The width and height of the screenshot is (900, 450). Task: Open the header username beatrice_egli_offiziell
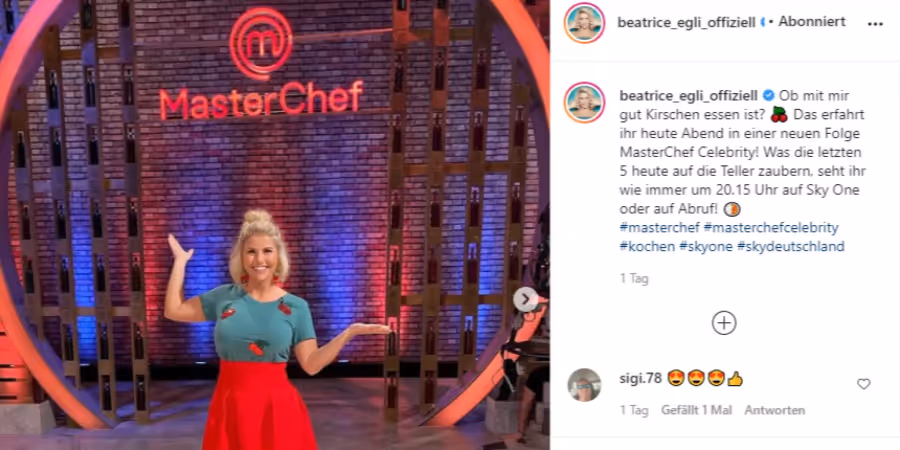[x=686, y=22]
